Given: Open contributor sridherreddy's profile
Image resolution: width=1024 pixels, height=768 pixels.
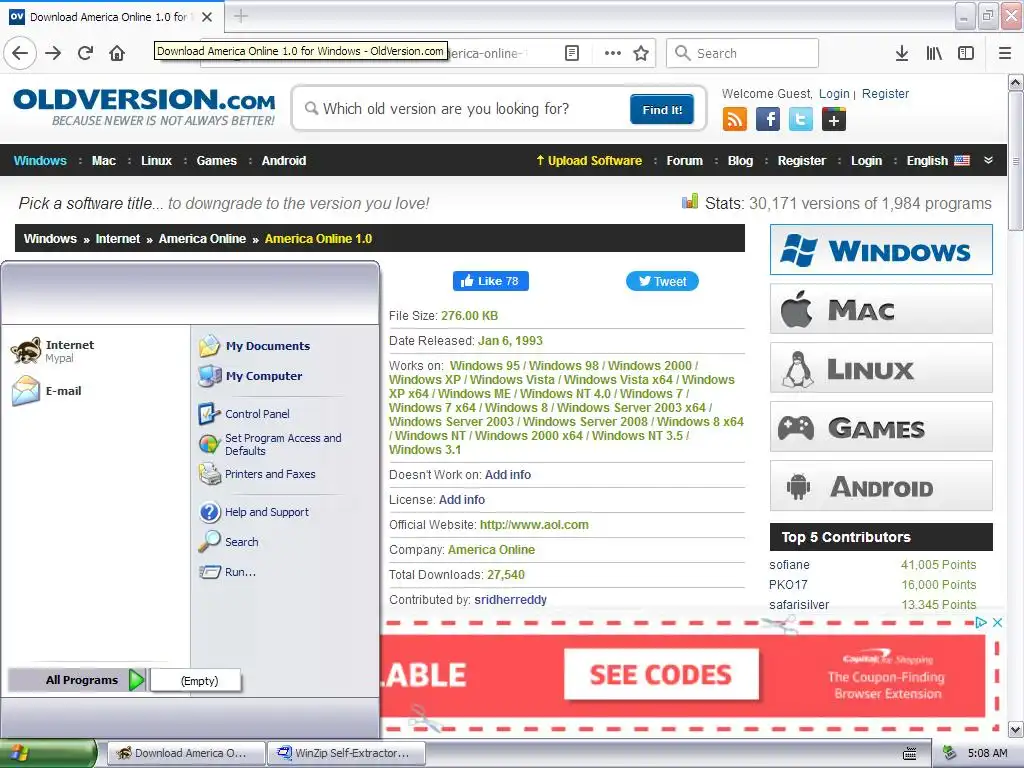Looking at the screenshot, I should tap(511, 600).
